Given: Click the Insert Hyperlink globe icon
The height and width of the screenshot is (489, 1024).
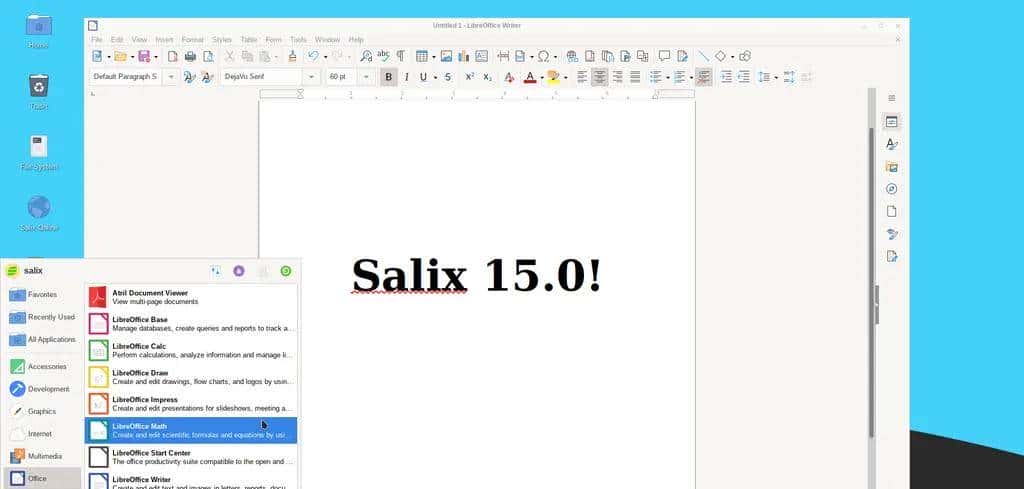Looking at the screenshot, I should pyautogui.click(x=572, y=56).
